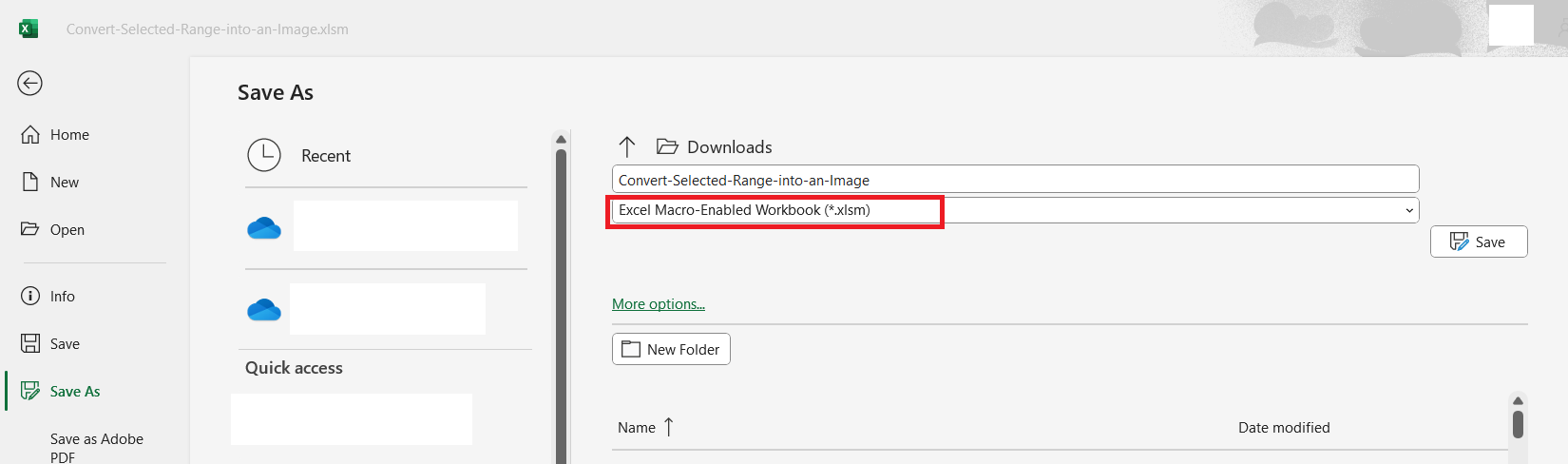The width and height of the screenshot is (1568, 464).
Task: Expand the file type dropdown arrow
Action: pos(1409,210)
